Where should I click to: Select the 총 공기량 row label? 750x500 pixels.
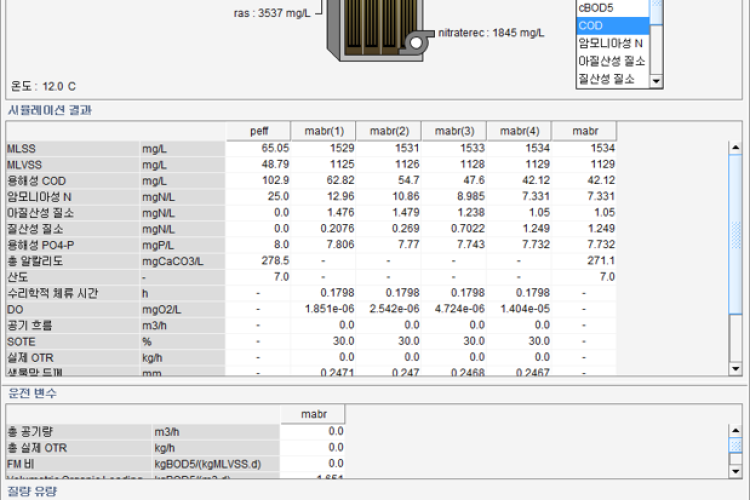pyautogui.click(x=79, y=432)
